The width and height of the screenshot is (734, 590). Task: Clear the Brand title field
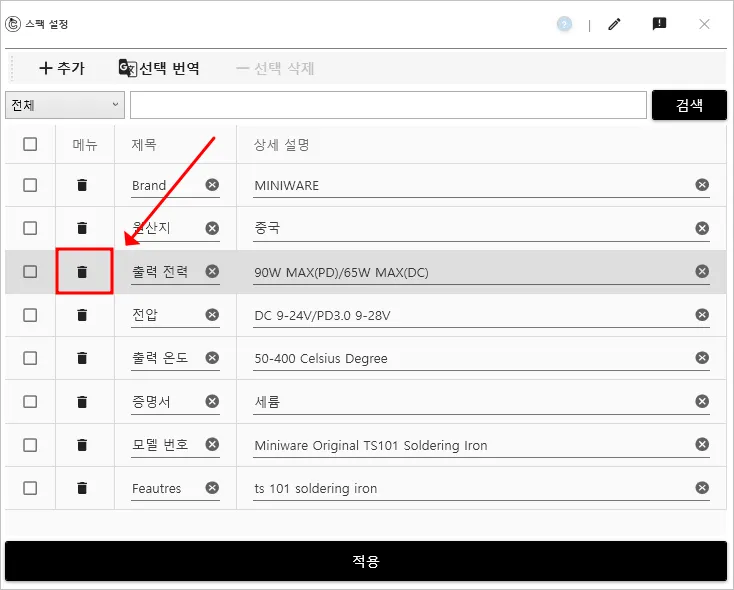[212, 185]
